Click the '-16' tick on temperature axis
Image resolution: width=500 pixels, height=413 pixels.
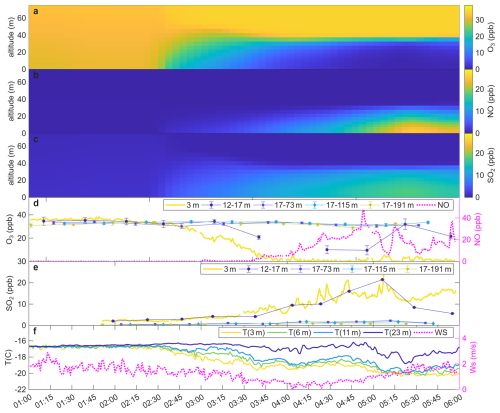pos(21,341)
